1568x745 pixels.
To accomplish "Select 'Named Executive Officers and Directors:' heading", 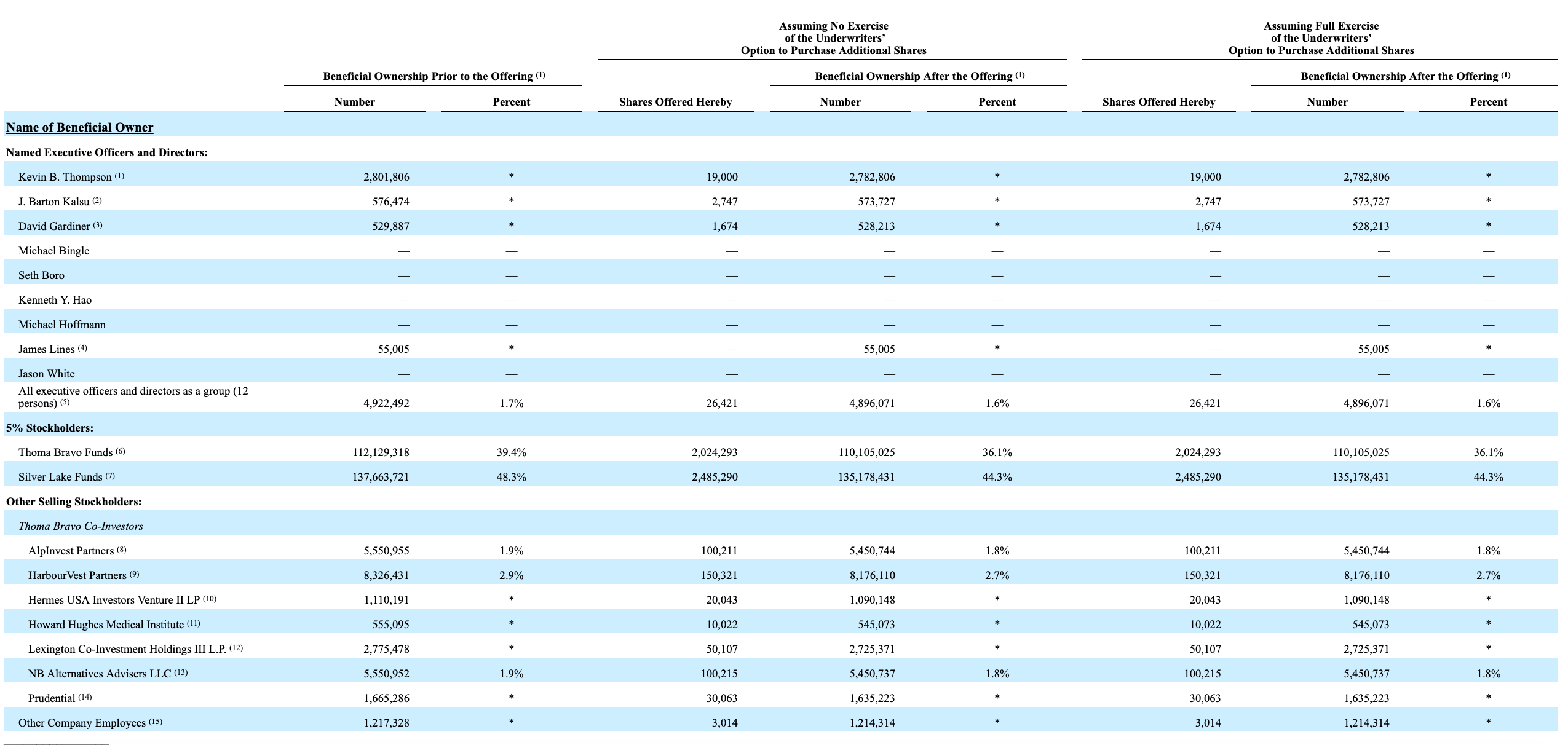I will [107, 152].
